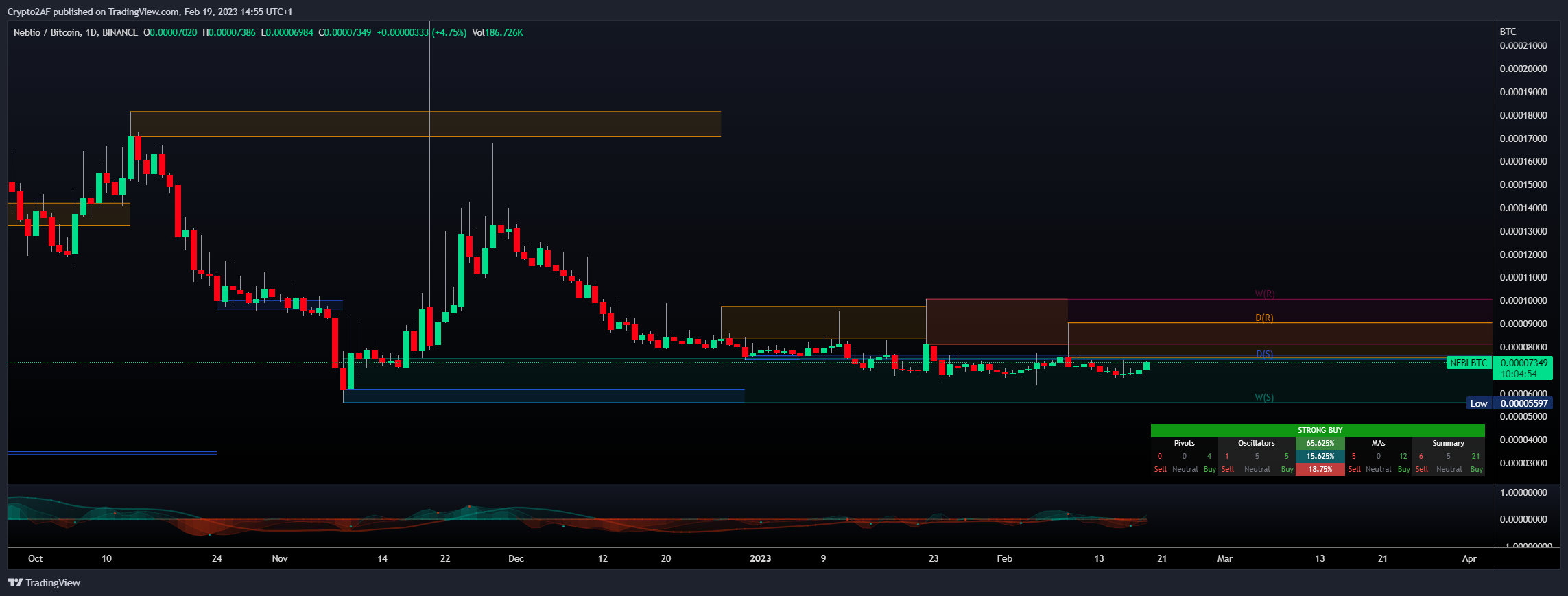Click the TradingView logo at bottom left
Screen dimensions: 1568x596
[x=45, y=583]
